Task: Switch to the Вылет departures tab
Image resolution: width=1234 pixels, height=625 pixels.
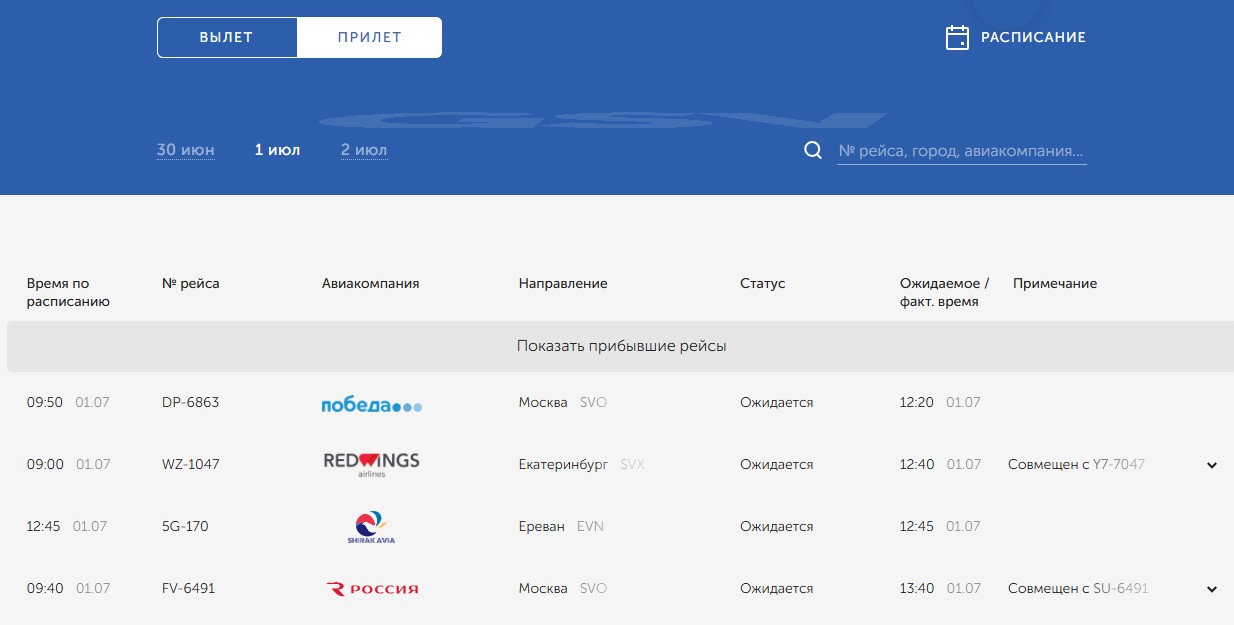Action: click(x=226, y=37)
